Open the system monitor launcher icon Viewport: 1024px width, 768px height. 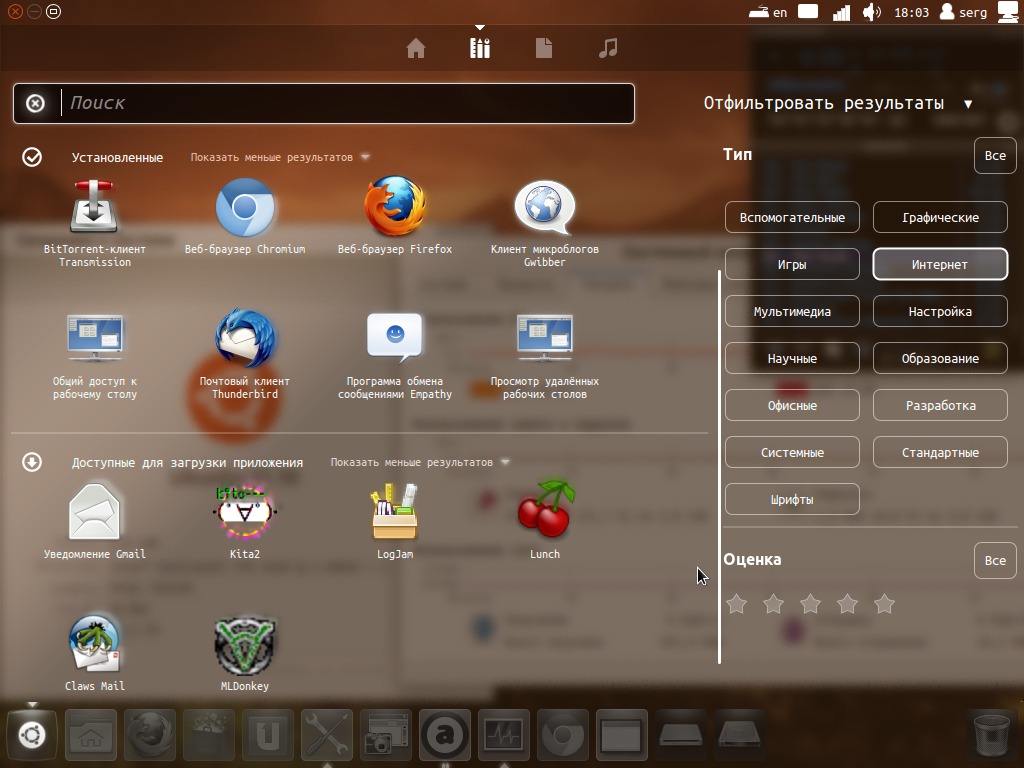(504, 735)
